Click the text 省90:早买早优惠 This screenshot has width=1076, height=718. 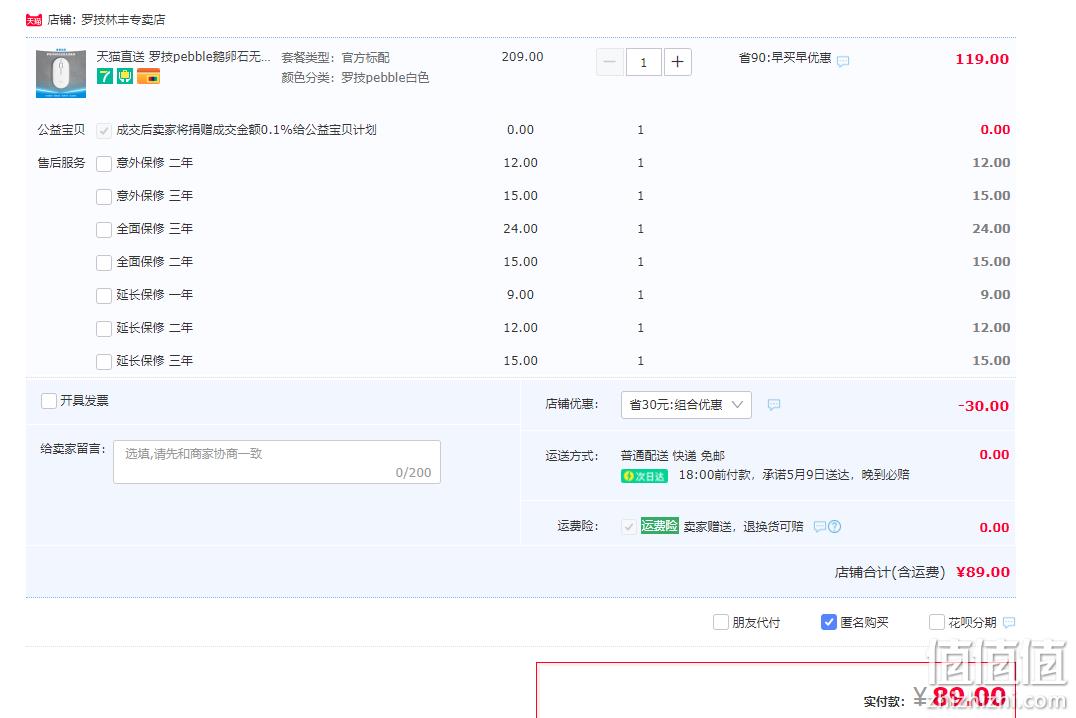[785, 58]
